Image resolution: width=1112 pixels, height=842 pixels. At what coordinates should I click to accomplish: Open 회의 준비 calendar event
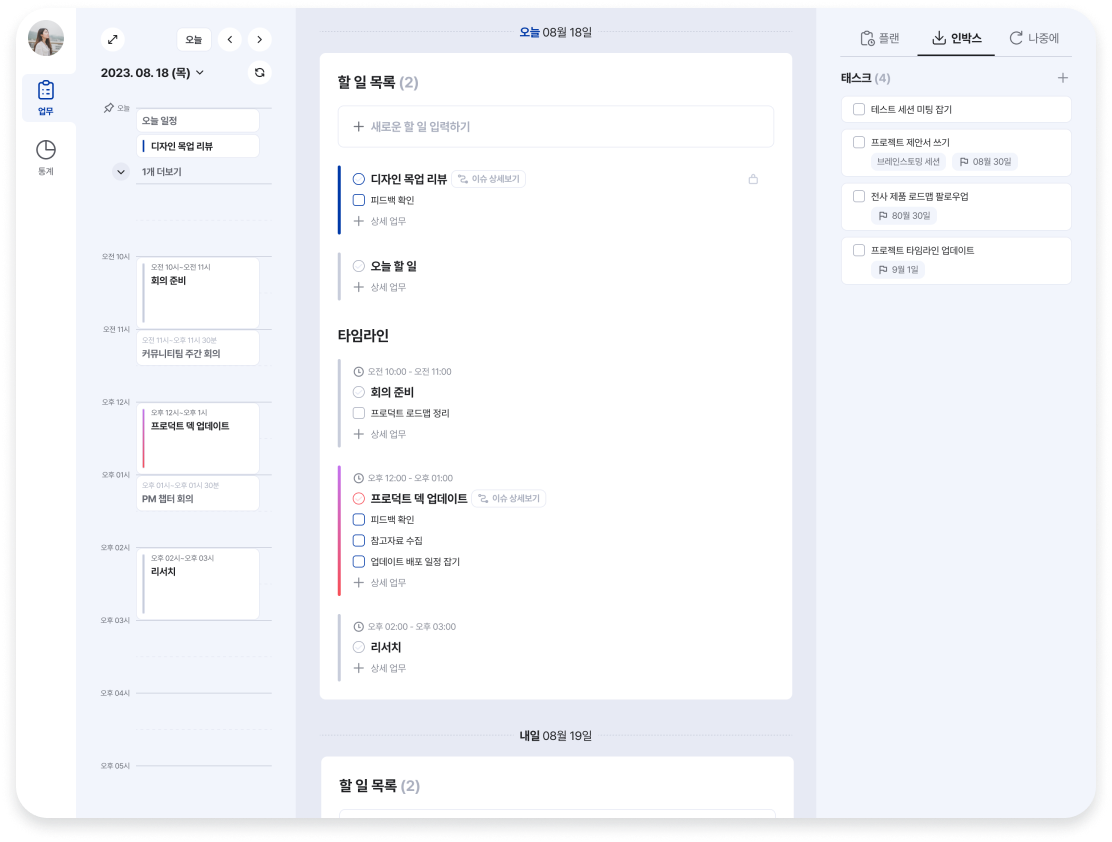198,292
